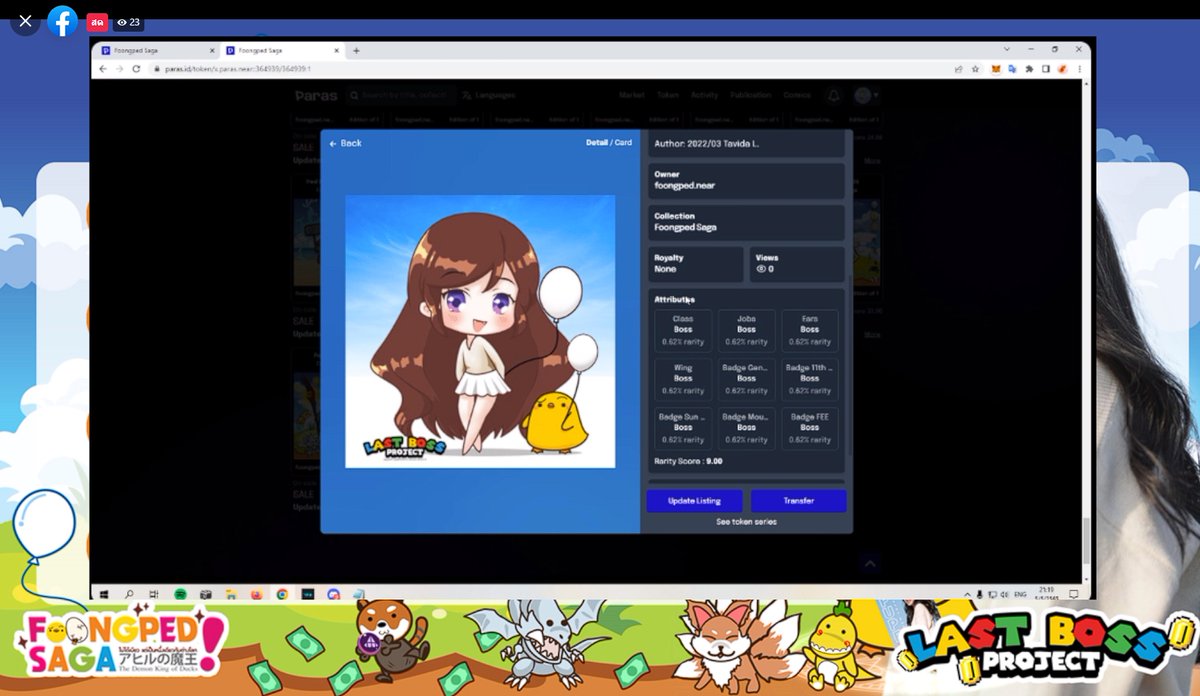Go back with the browser back arrow
The width and height of the screenshot is (1200, 696).
[x=103, y=68]
